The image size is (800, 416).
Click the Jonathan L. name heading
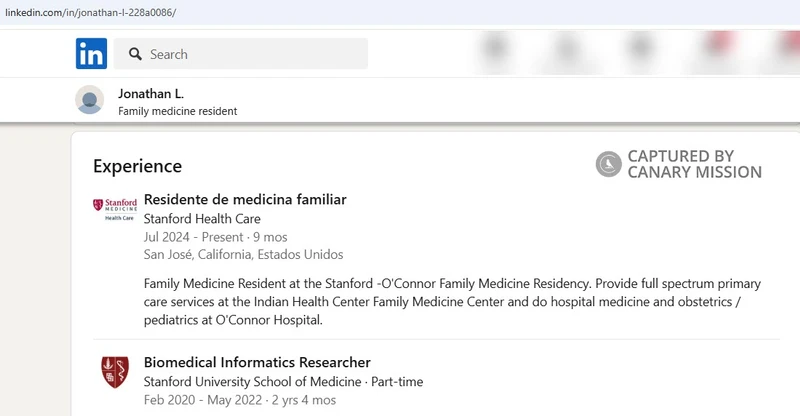pos(151,93)
